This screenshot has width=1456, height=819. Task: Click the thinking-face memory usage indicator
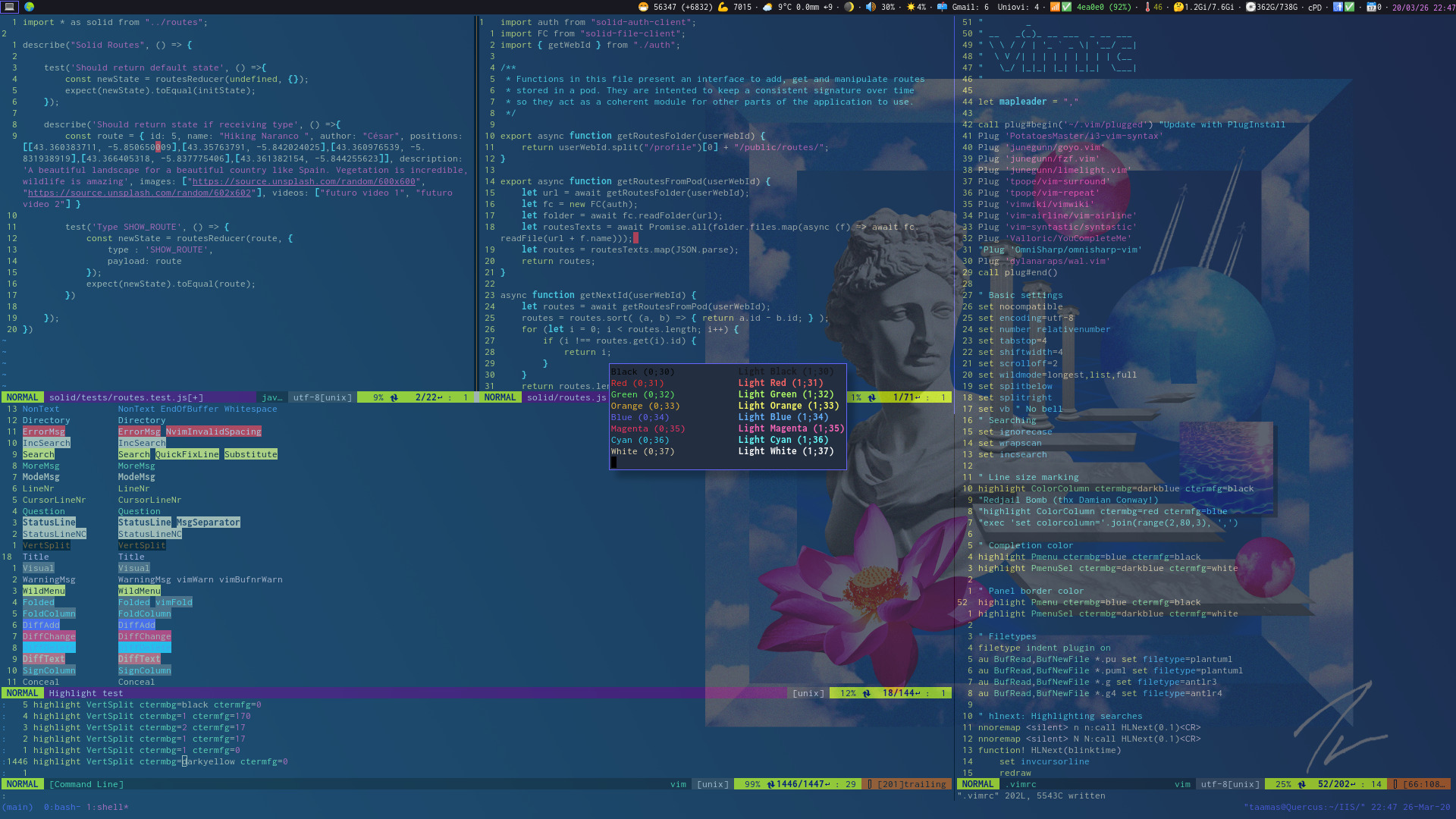click(x=1178, y=7)
